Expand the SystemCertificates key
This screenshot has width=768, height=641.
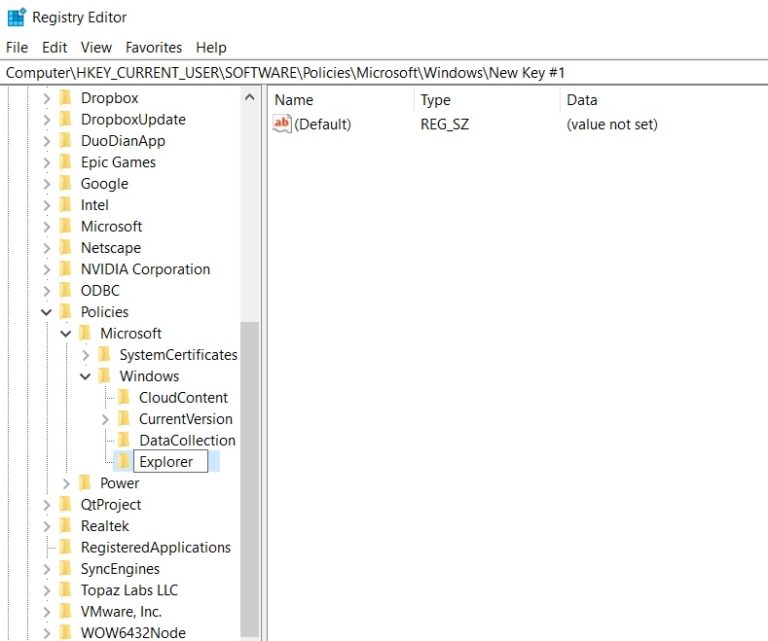86,355
